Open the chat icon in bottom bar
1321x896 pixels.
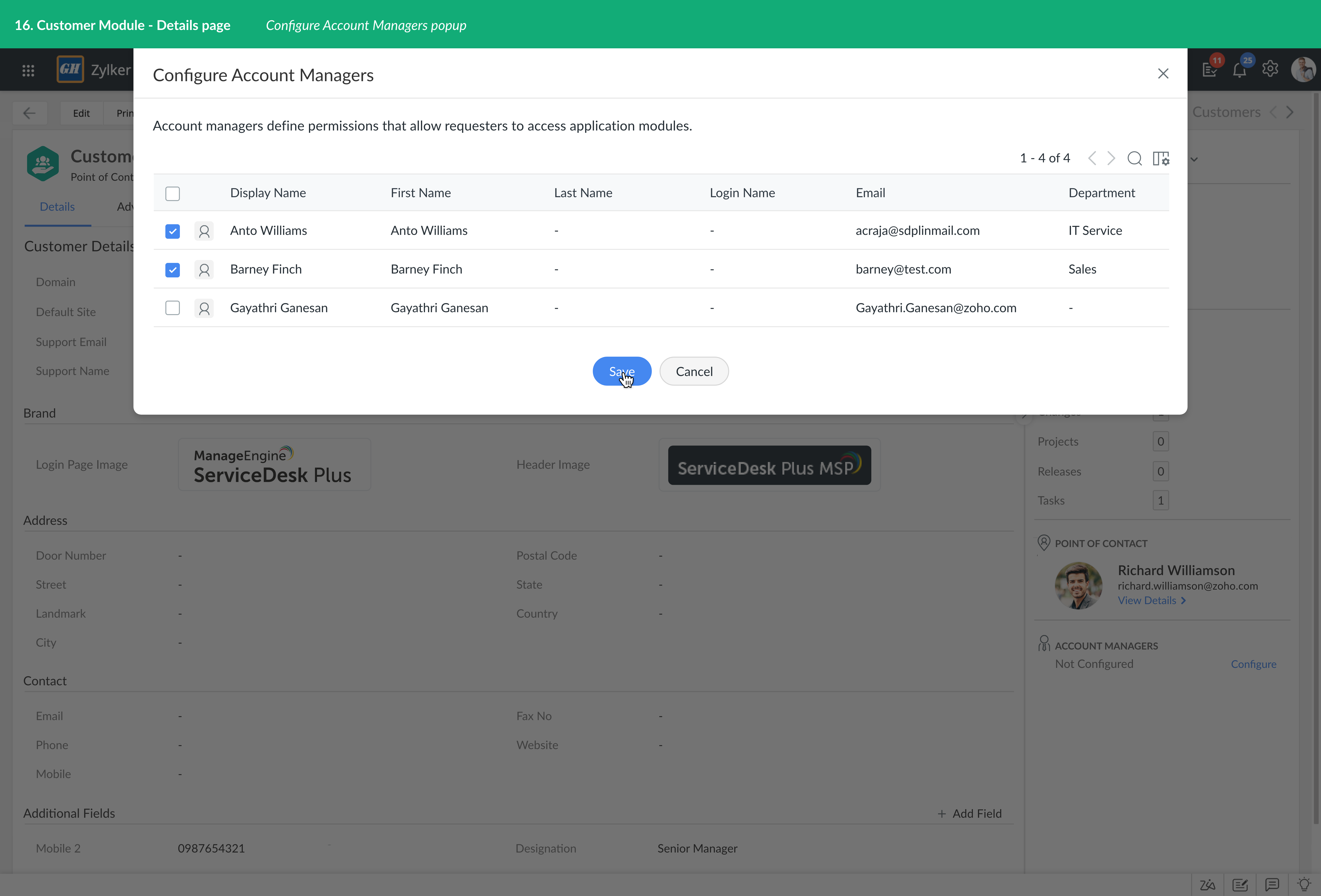tap(1272, 885)
